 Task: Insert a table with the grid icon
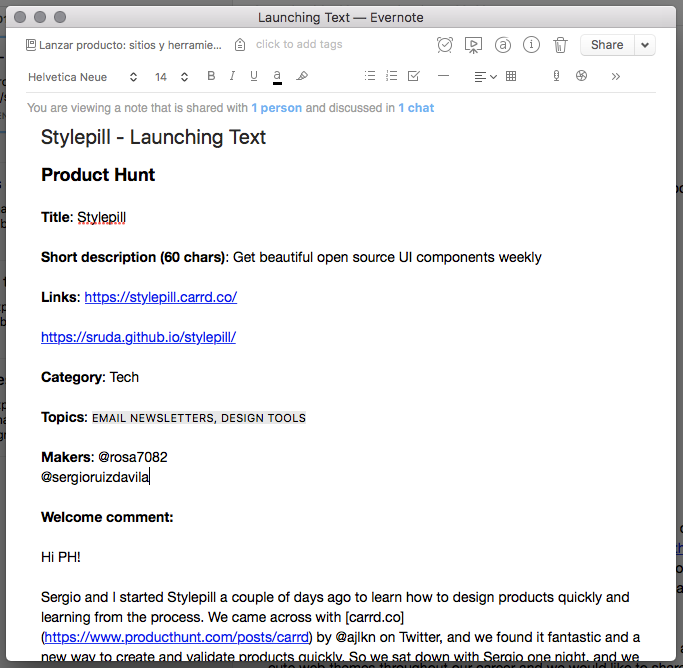[x=511, y=76]
